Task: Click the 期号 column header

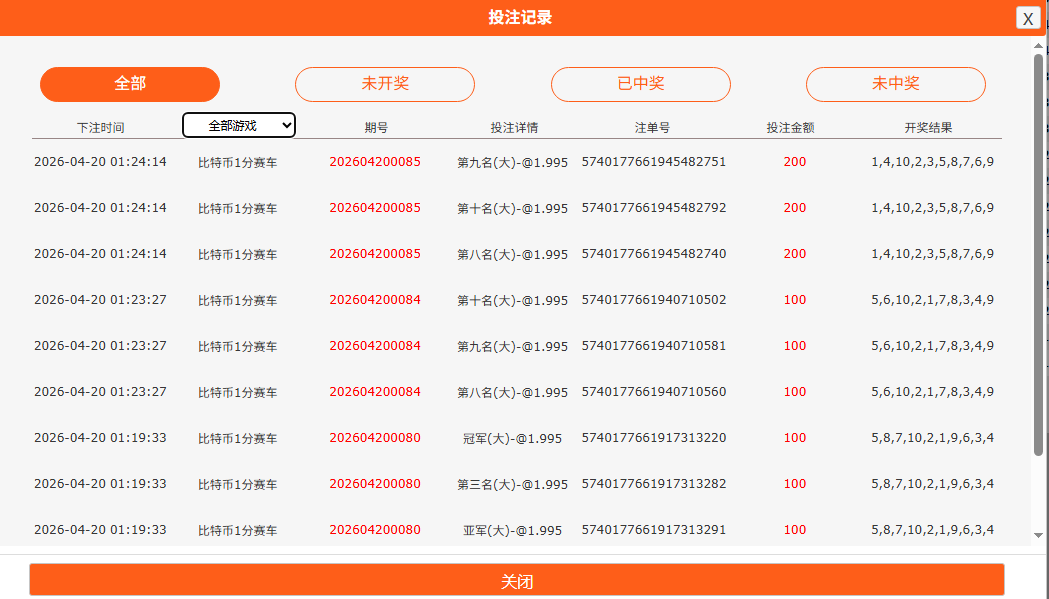Action: [376, 128]
